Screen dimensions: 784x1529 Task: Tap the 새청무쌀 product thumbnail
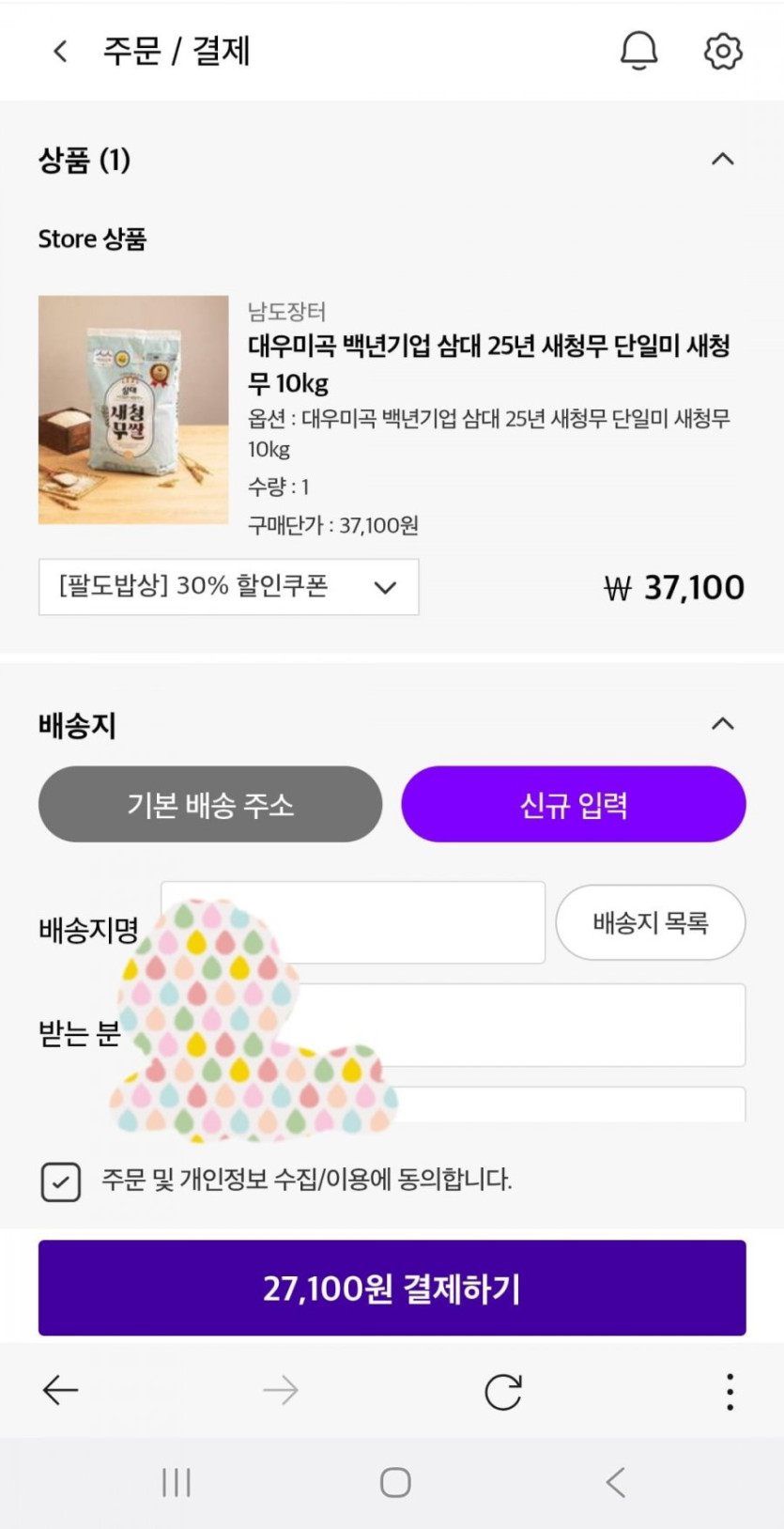tap(133, 409)
